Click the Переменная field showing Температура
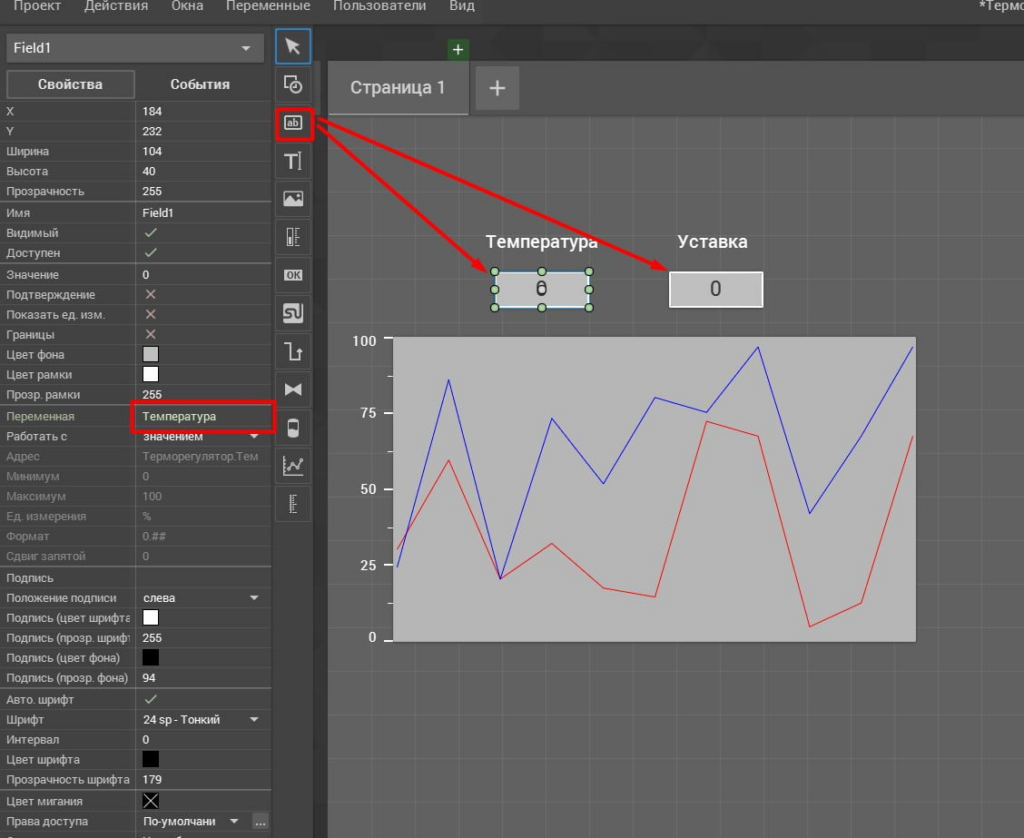The width and height of the screenshot is (1024, 838). pos(202,416)
